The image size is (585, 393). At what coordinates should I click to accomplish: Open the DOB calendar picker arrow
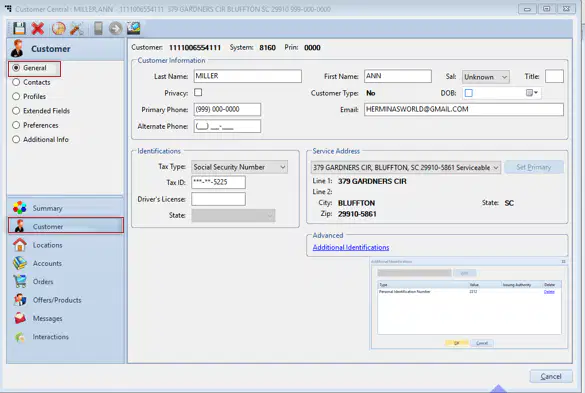point(532,93)
